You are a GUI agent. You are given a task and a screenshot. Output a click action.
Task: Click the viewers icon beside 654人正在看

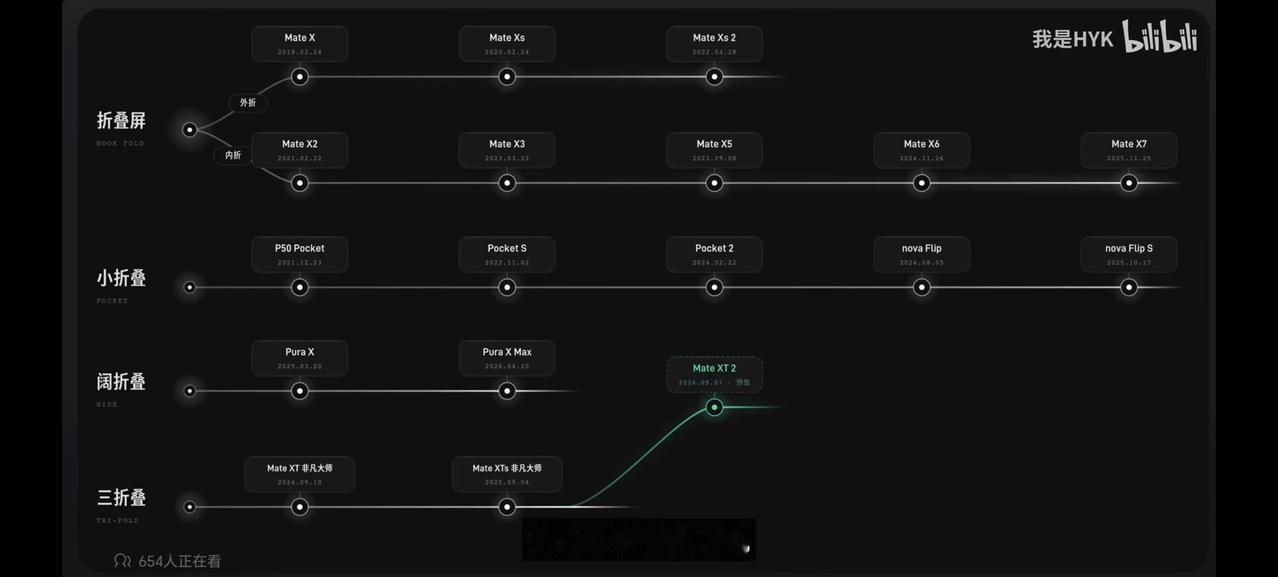click(x=122, y=561)
